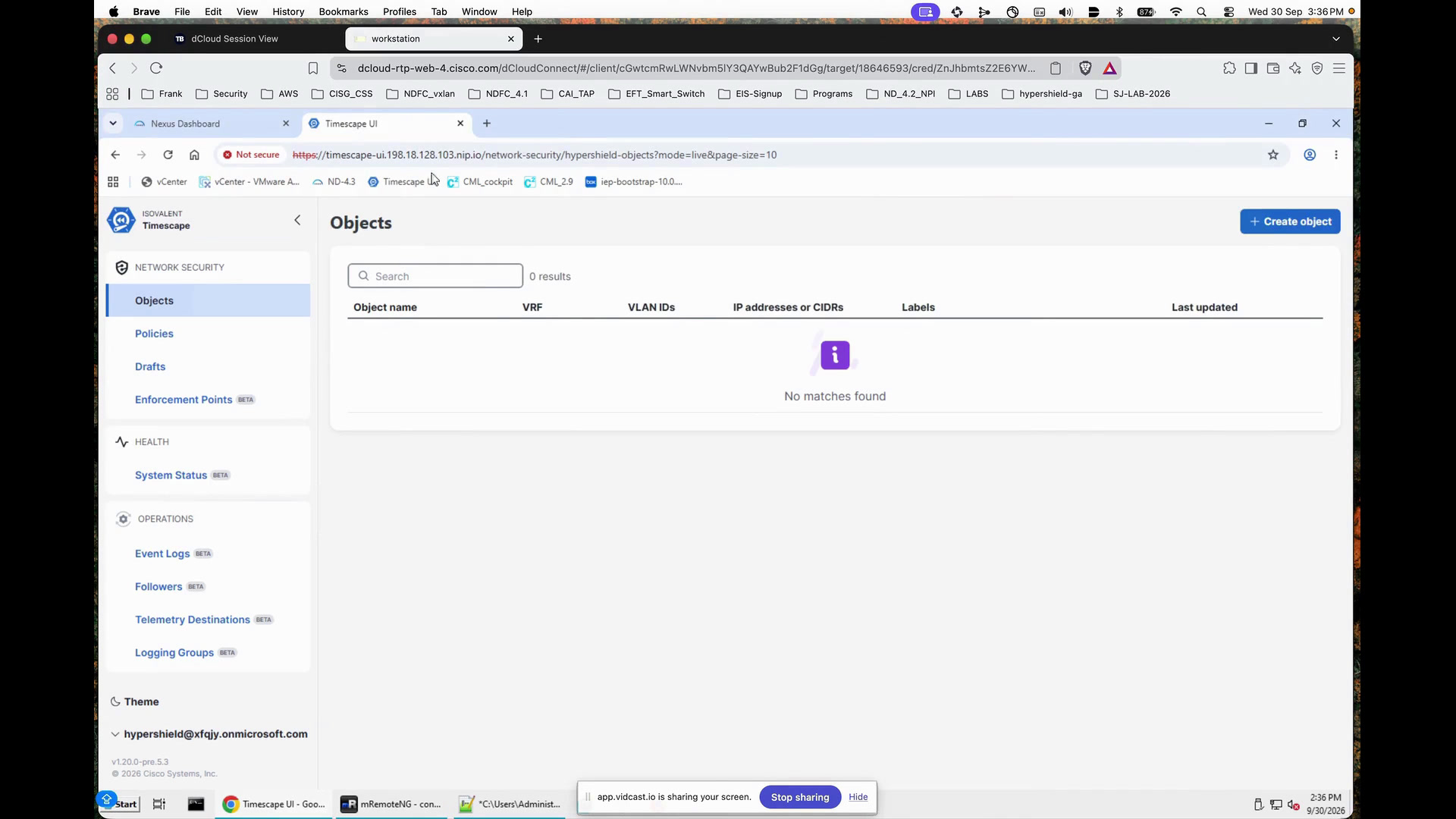Open inner Chrome three-dot menu
The height and width of the screenshot is (819, 1456).
(1336, 155)
